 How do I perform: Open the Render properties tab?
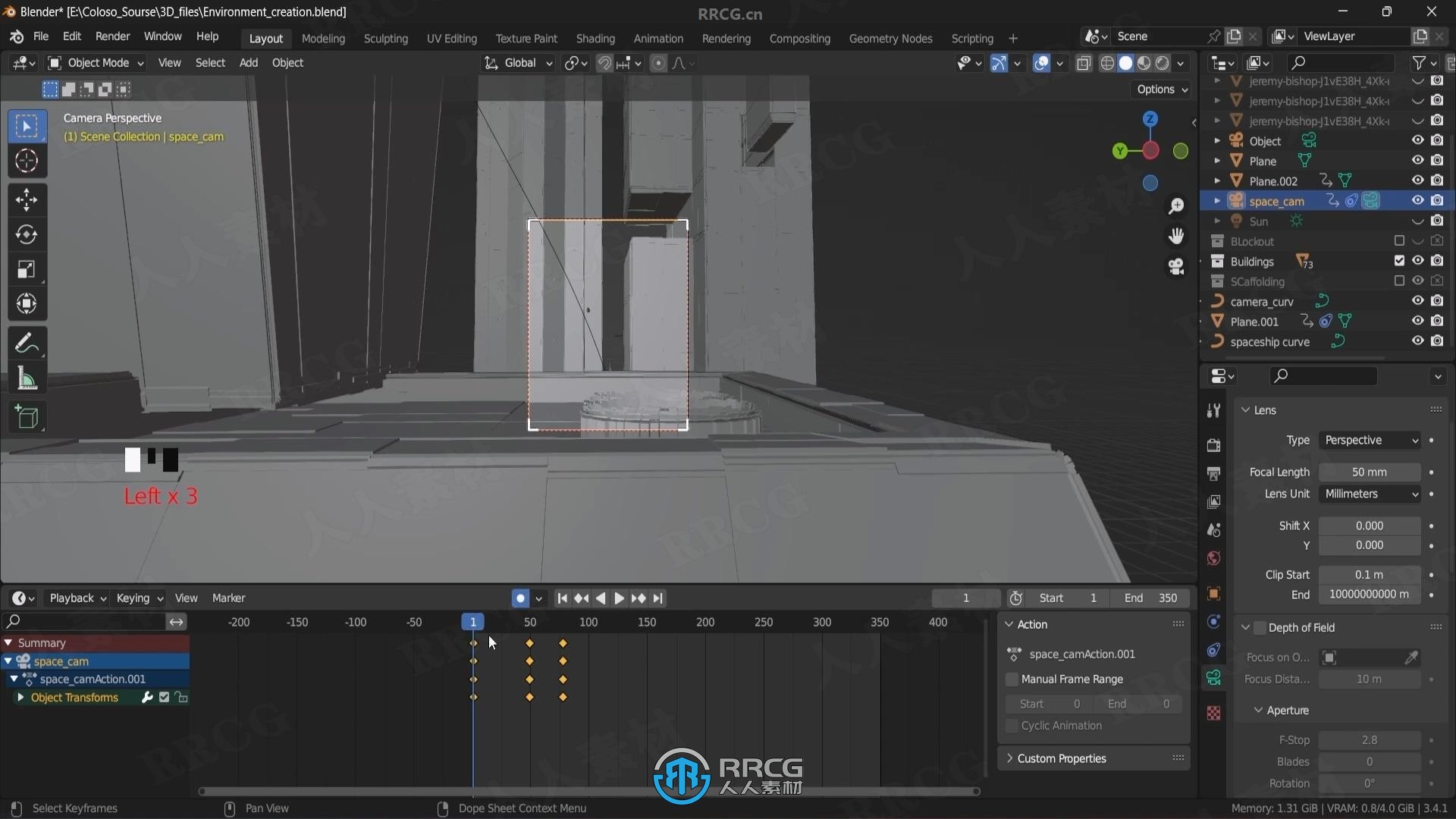pos(1213,444)
